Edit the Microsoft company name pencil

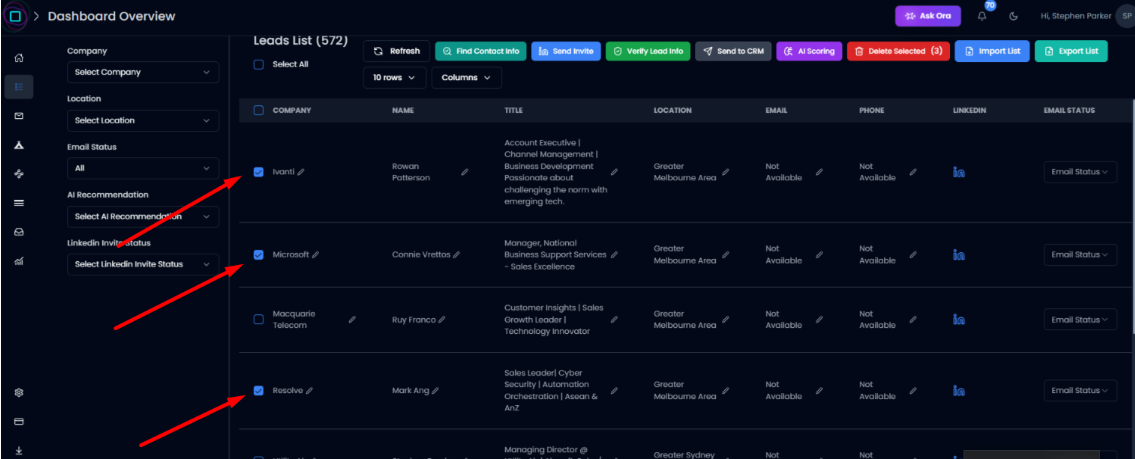[316, 255]
